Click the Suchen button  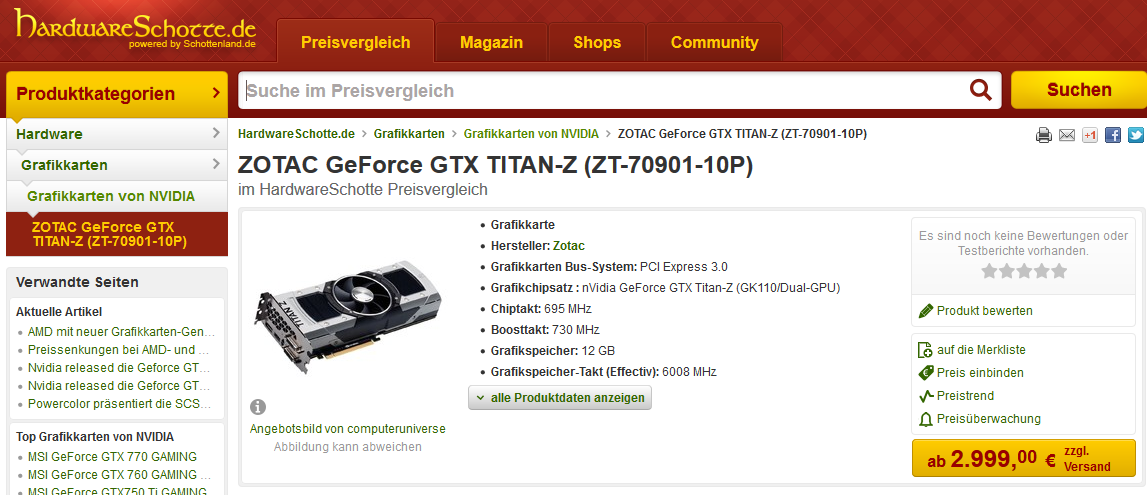[x=1079, y=90]
